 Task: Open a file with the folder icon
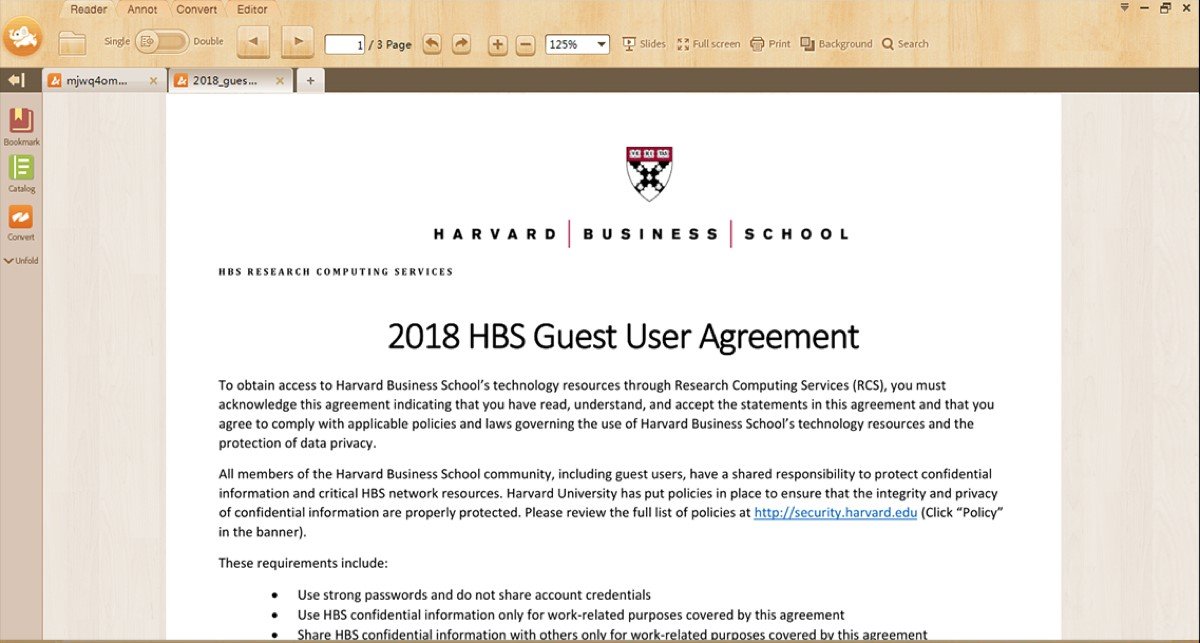point(72,43)
